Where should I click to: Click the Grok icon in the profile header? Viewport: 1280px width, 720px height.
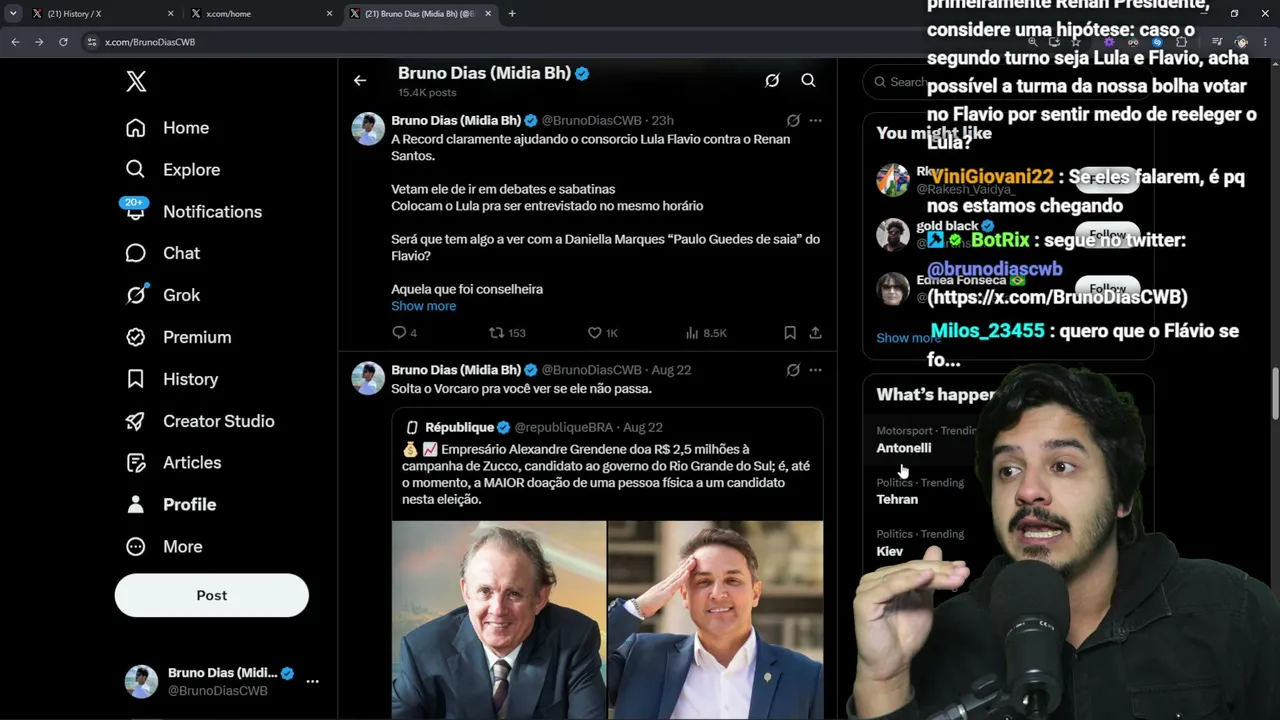click(x=772, y=81)
